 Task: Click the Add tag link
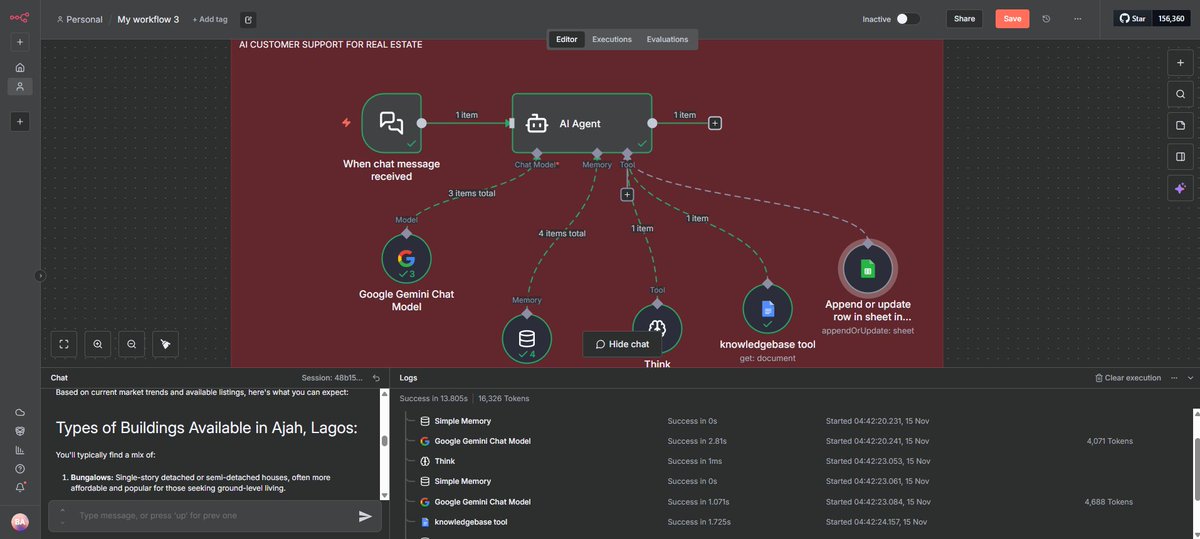[208, 19]
